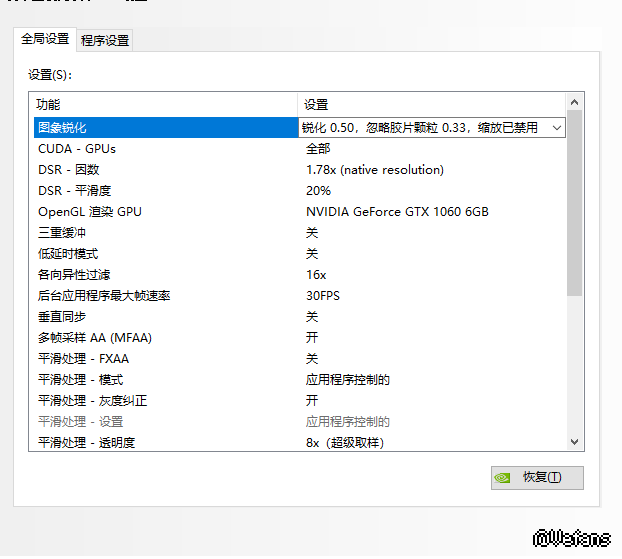622x559 pixels.
Task: Click 关 value for 三重缓冲
Action: coord(312,233)
